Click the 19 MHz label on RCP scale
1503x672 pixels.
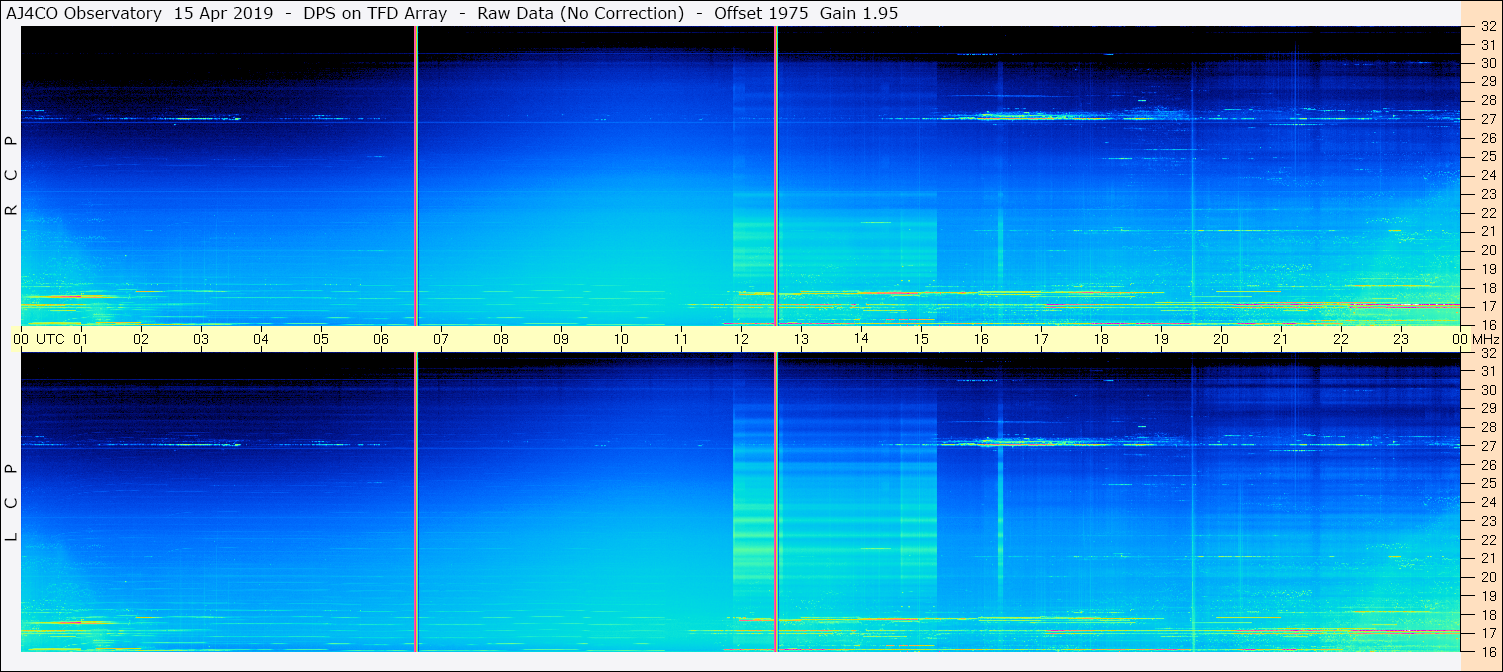[x=1487, y=269]
